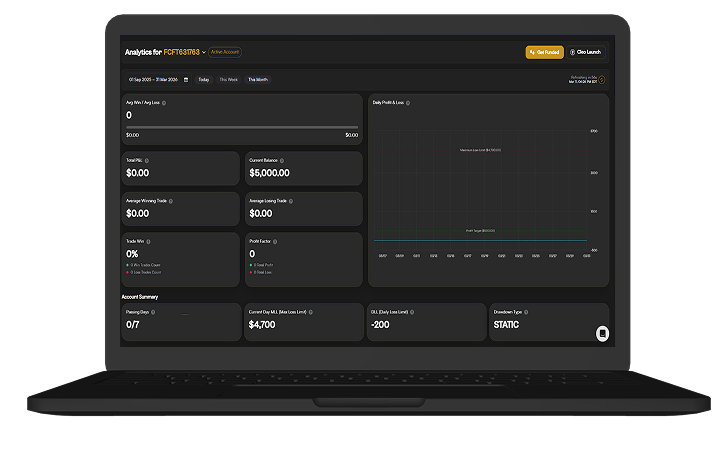This screenshot has width=727, height=456.
Task: Select the Today filter tab
Action: 204,79
